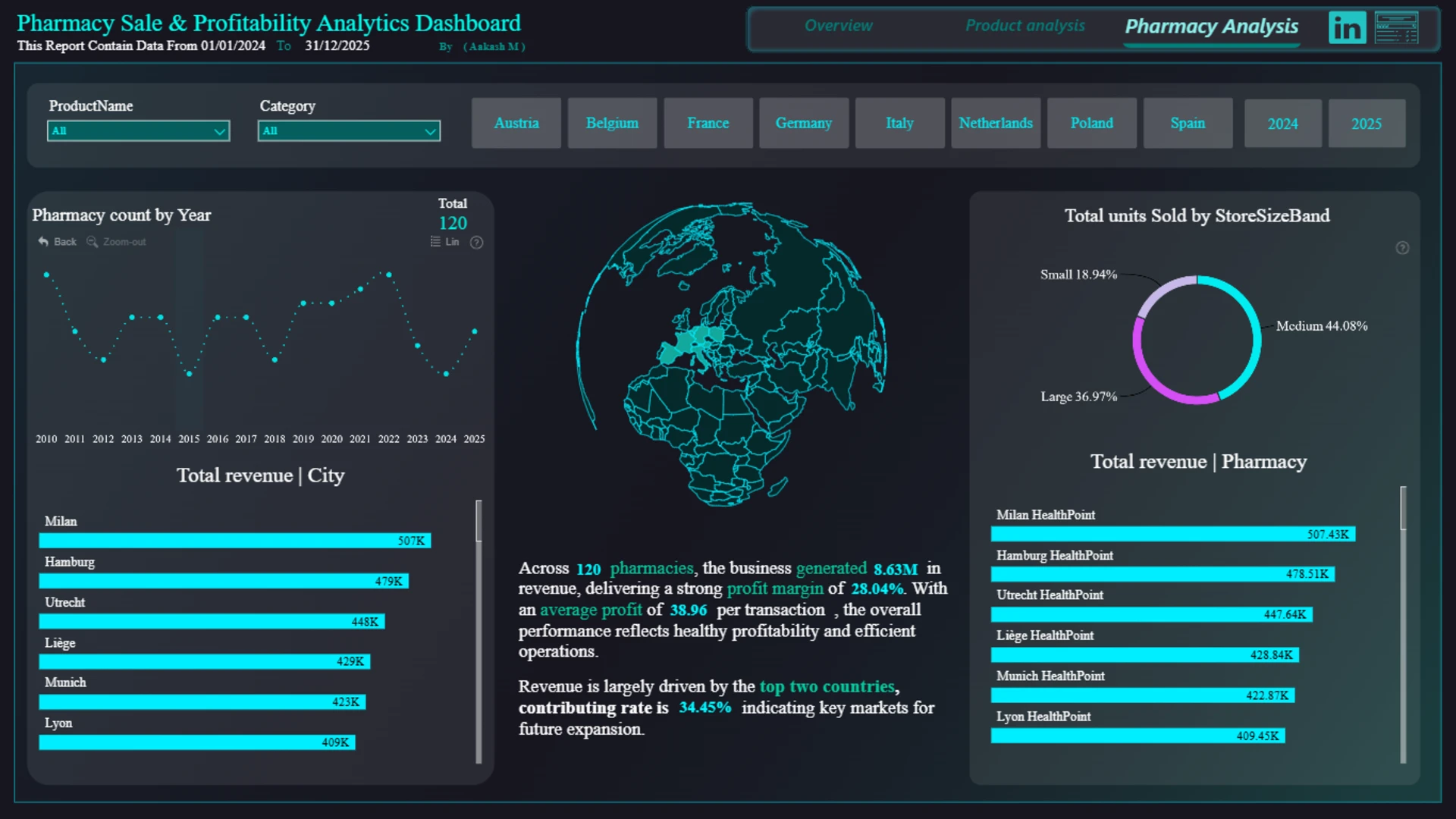Expand the Category dropdown

coord(349,131)
